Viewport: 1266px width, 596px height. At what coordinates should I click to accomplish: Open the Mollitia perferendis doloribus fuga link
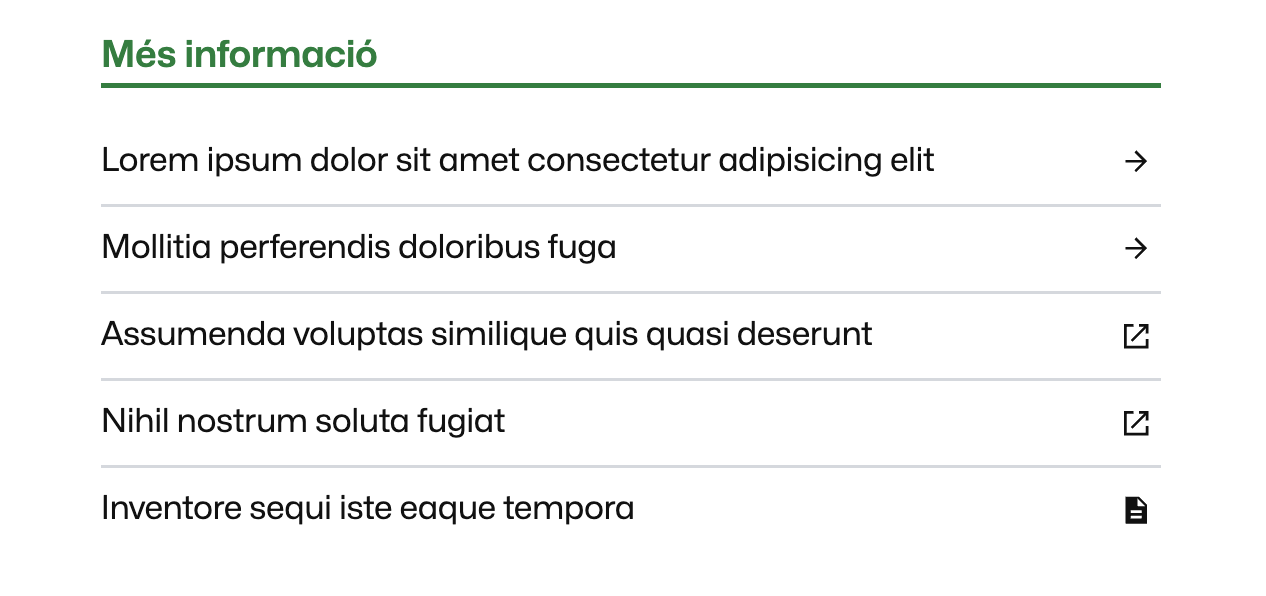358,247
